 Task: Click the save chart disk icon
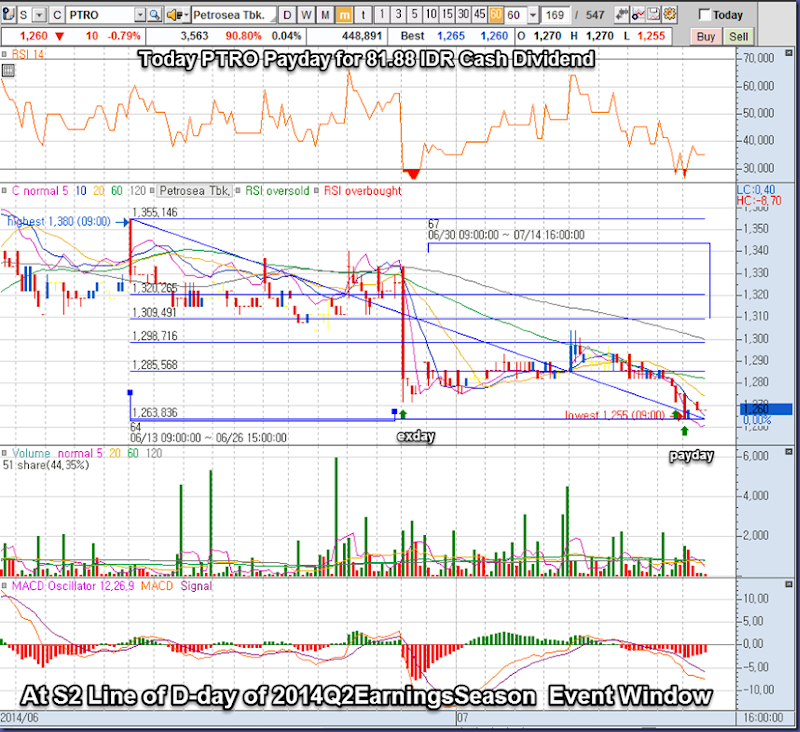pyautogui.click(x=654, y=14)
